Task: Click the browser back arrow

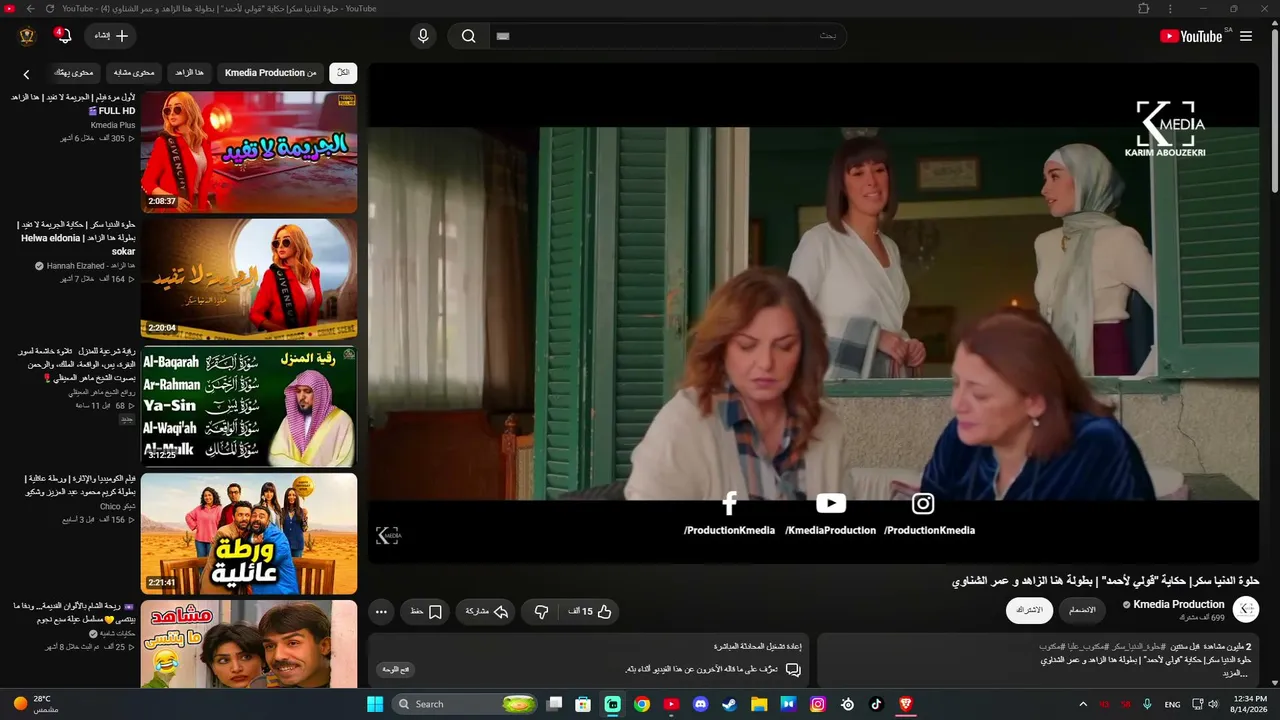Action: pos(30,8)
